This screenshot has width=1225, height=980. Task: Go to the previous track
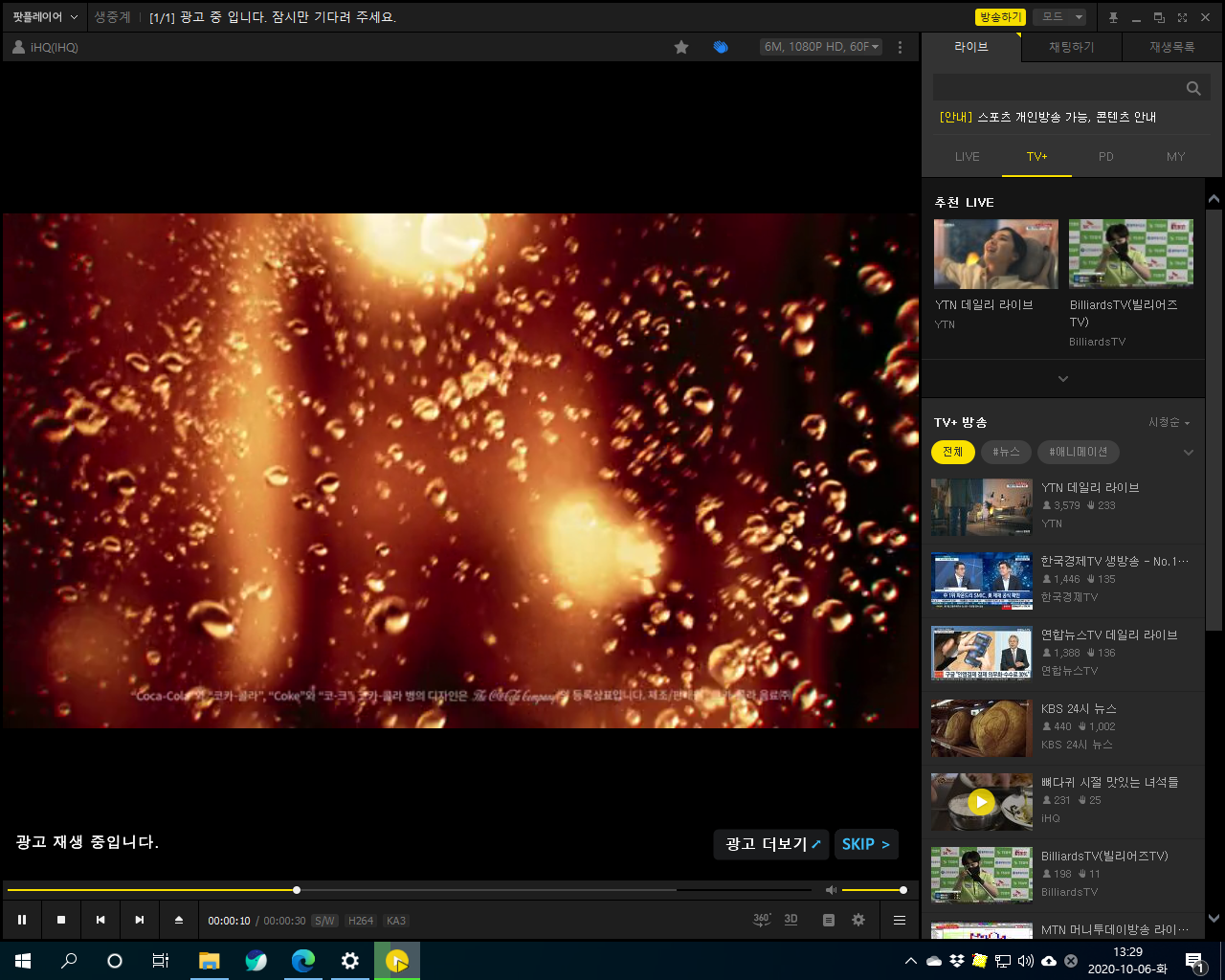click(x=100, y=920)
